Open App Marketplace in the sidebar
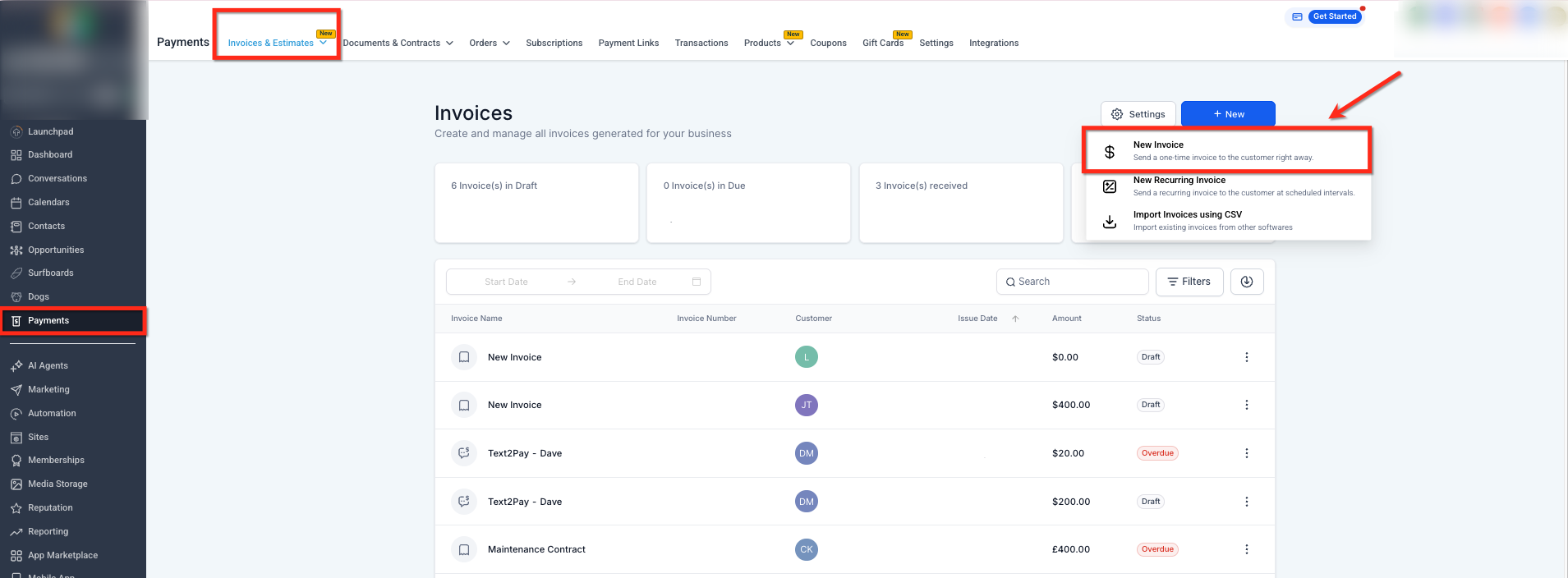 tap(62, 555)
